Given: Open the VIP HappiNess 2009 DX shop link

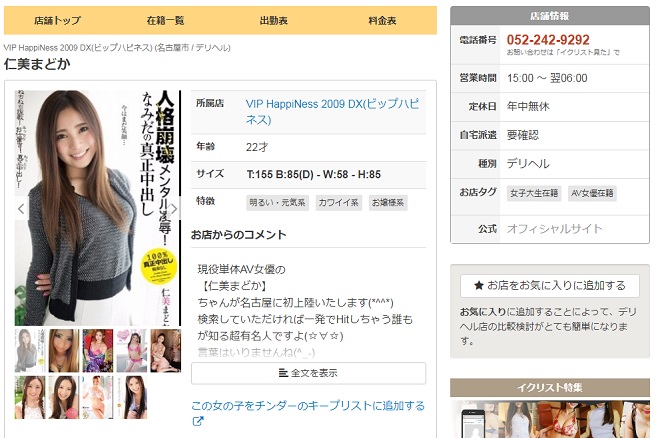Looking at the screenshot, I should [320, 110].
